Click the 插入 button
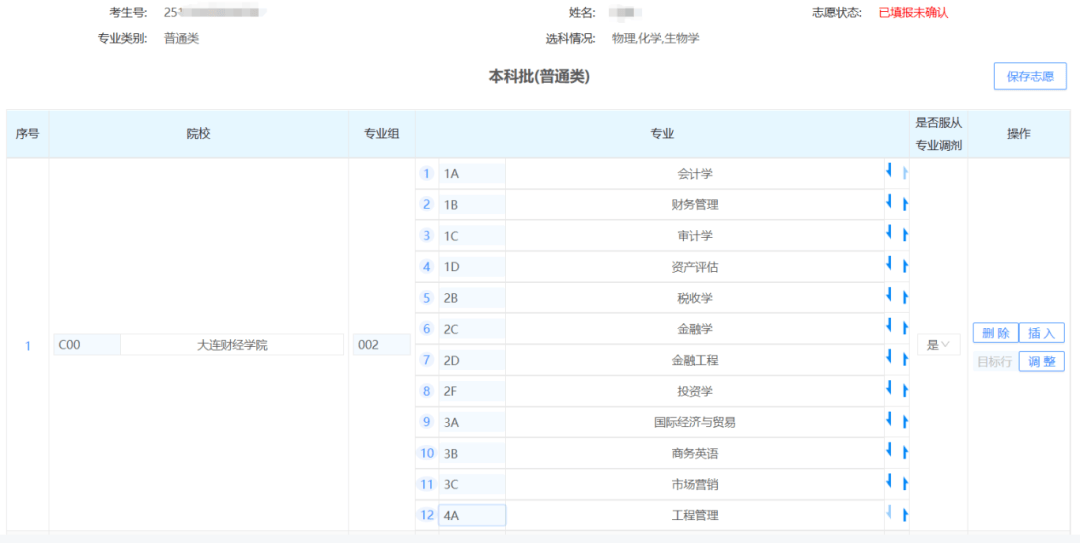This screenshot has height=543, width=1080. [1041, 334]
